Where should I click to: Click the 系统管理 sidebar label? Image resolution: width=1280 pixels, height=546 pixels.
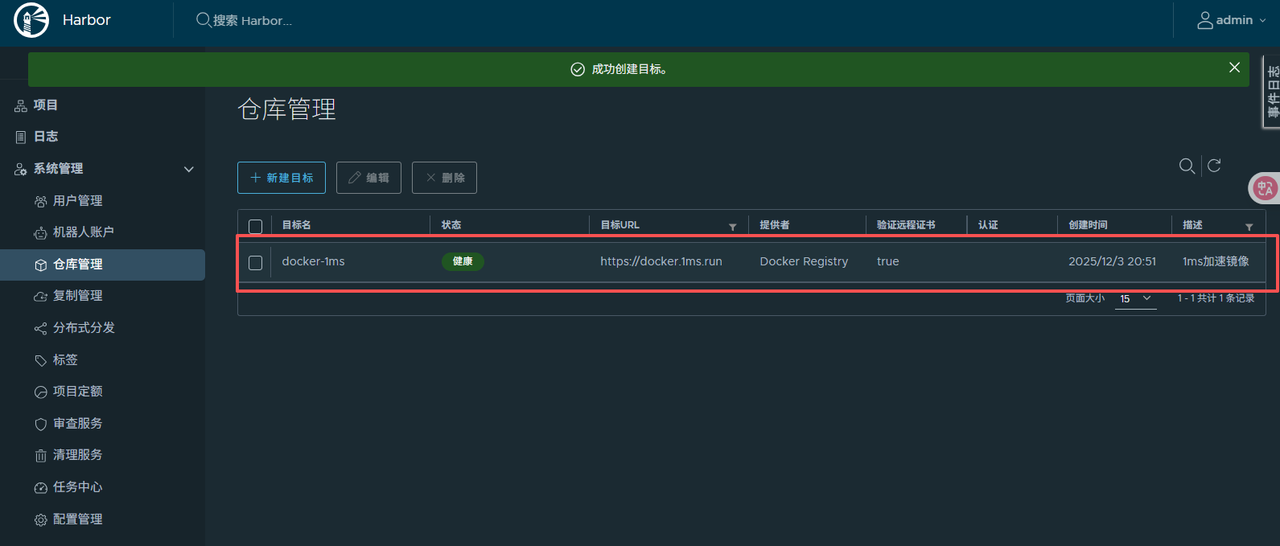pos(58,169)
